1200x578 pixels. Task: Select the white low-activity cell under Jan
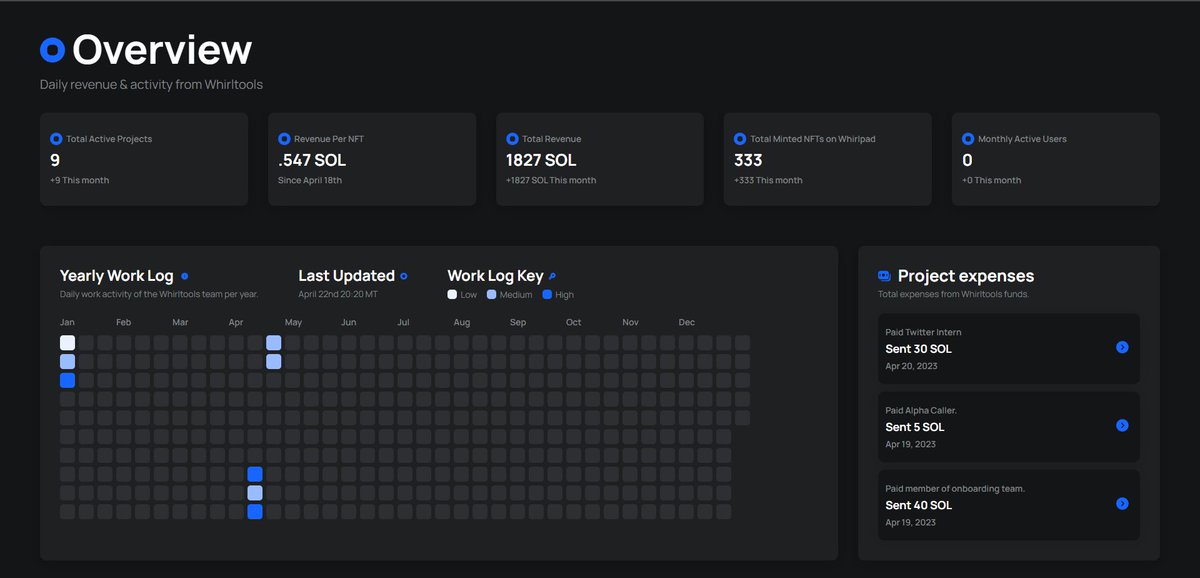67,343
